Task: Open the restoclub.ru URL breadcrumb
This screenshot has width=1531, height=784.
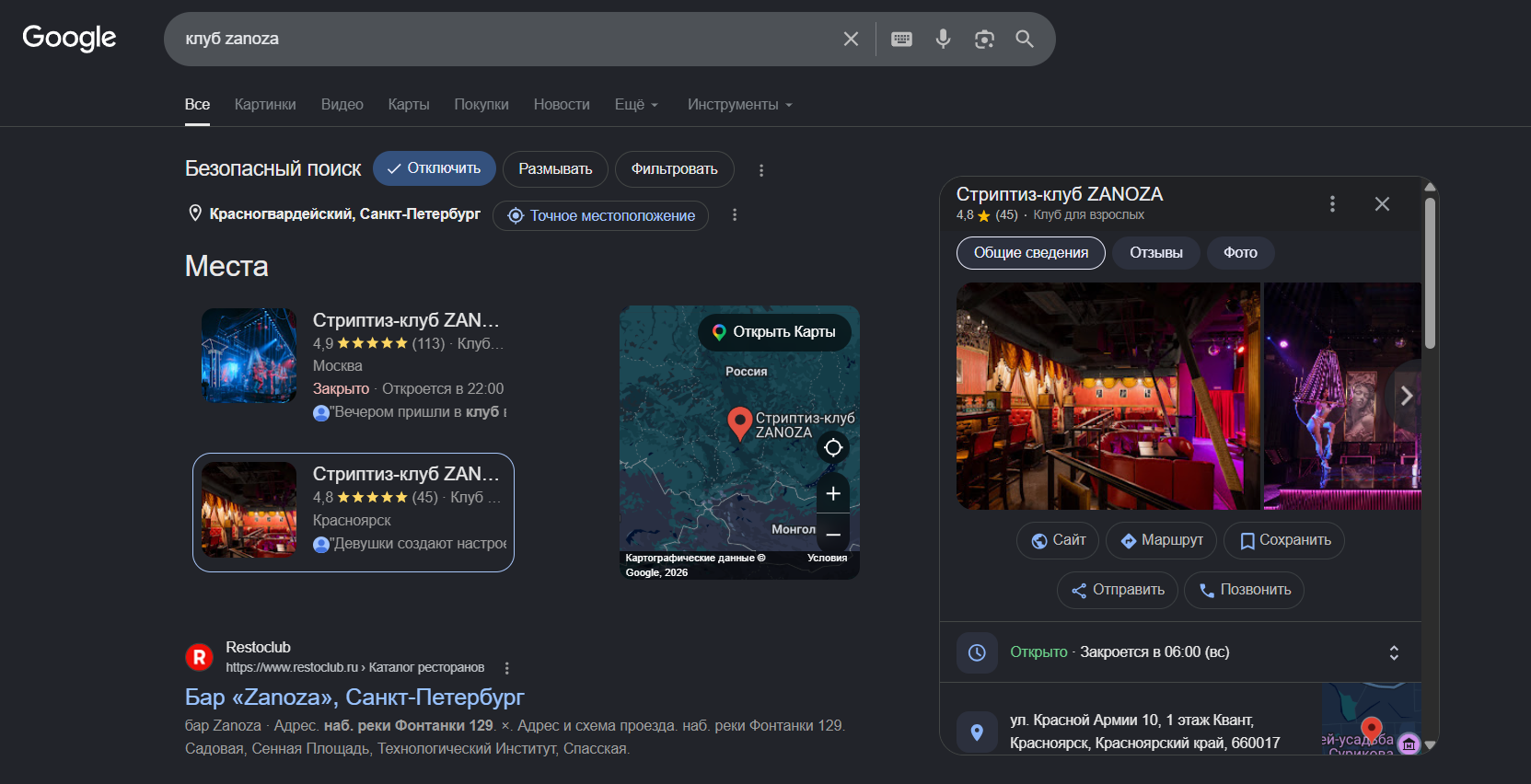Action: click(x=355, y=668)
